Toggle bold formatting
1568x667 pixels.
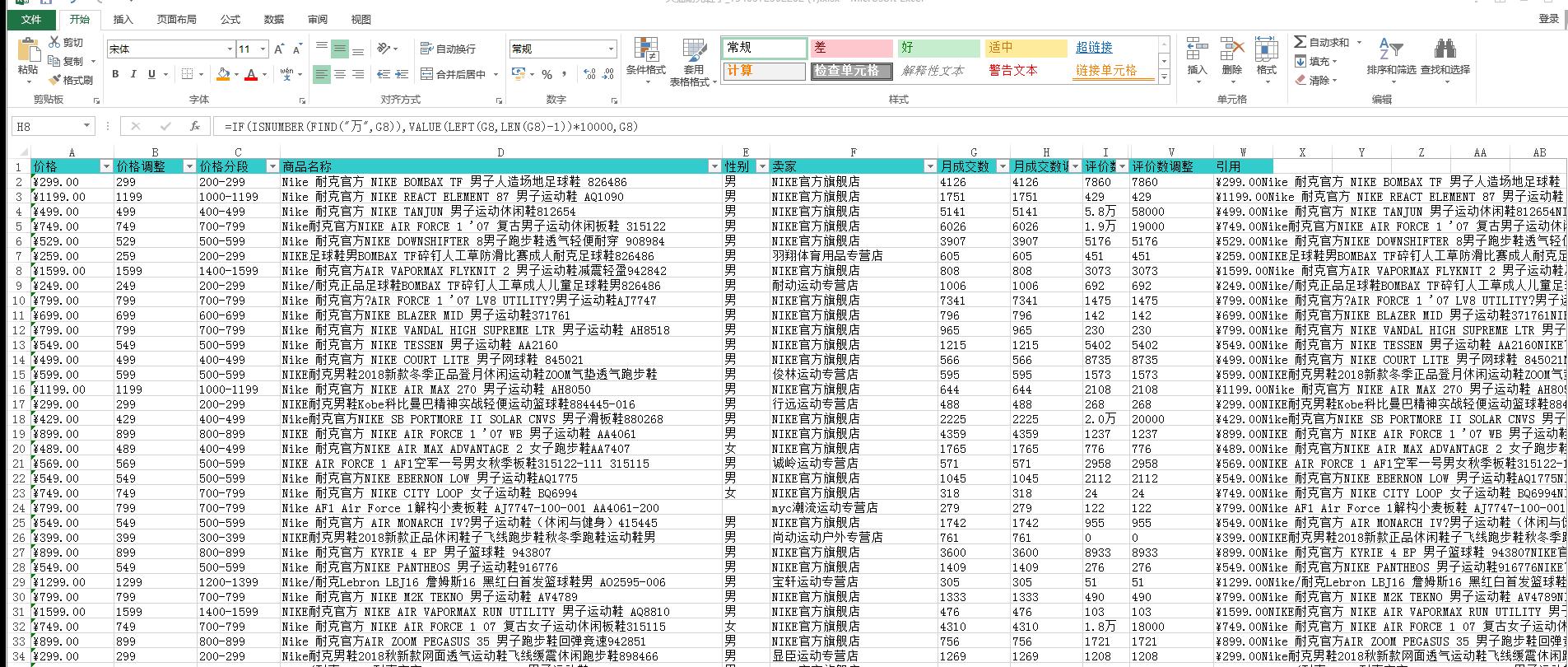(x=115, y=74)
